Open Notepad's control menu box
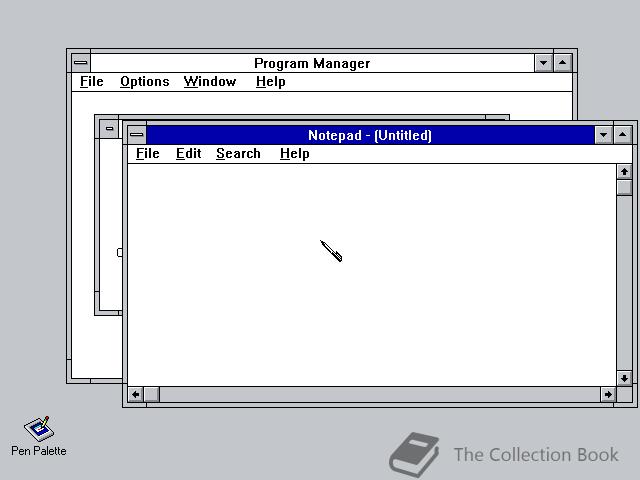The image size is (640, 480). pyautogui.click(x=137, y=135)
